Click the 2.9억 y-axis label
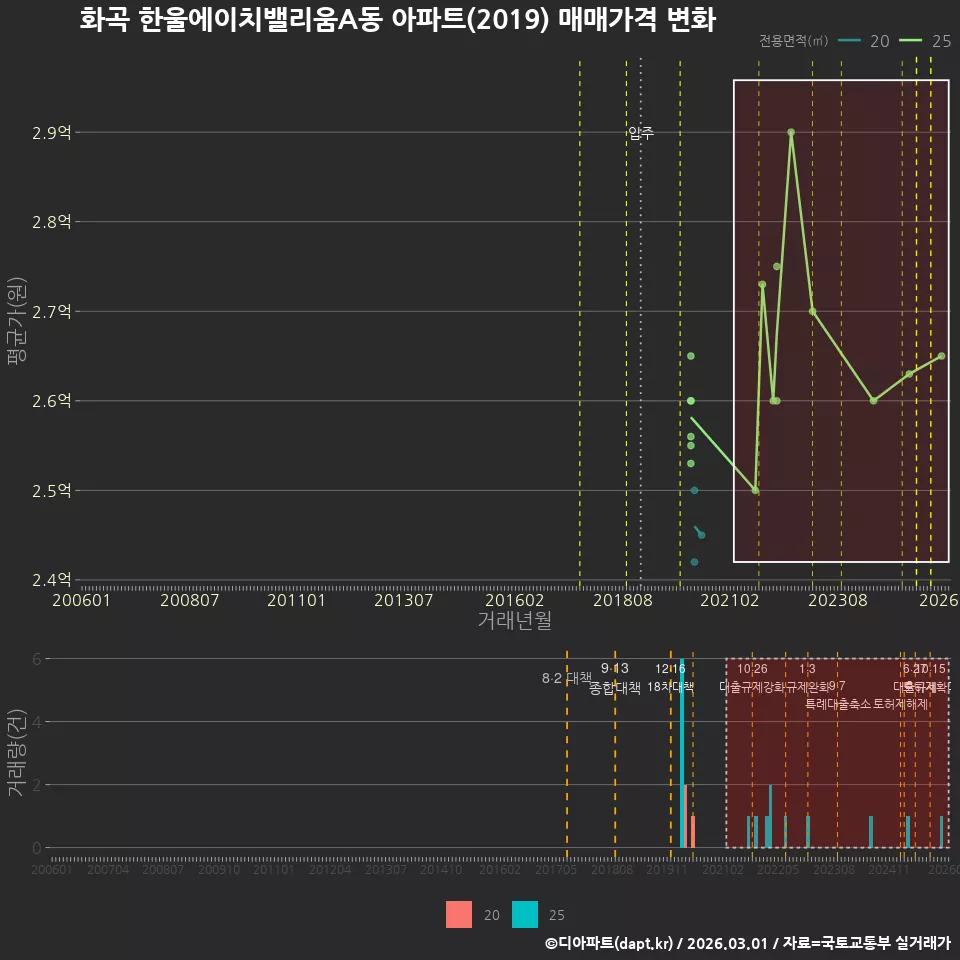 (x=51, y=133)
